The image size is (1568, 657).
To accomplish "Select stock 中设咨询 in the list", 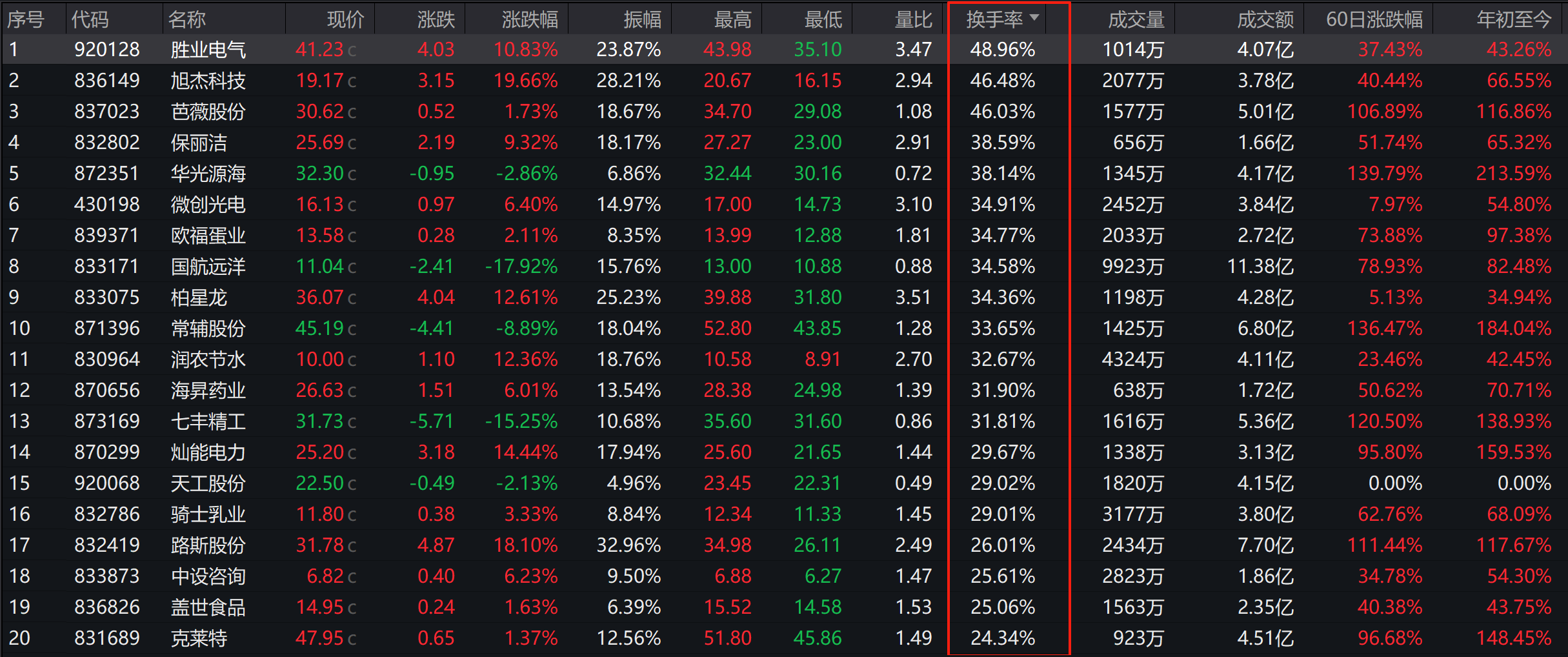I will (208, 576).
